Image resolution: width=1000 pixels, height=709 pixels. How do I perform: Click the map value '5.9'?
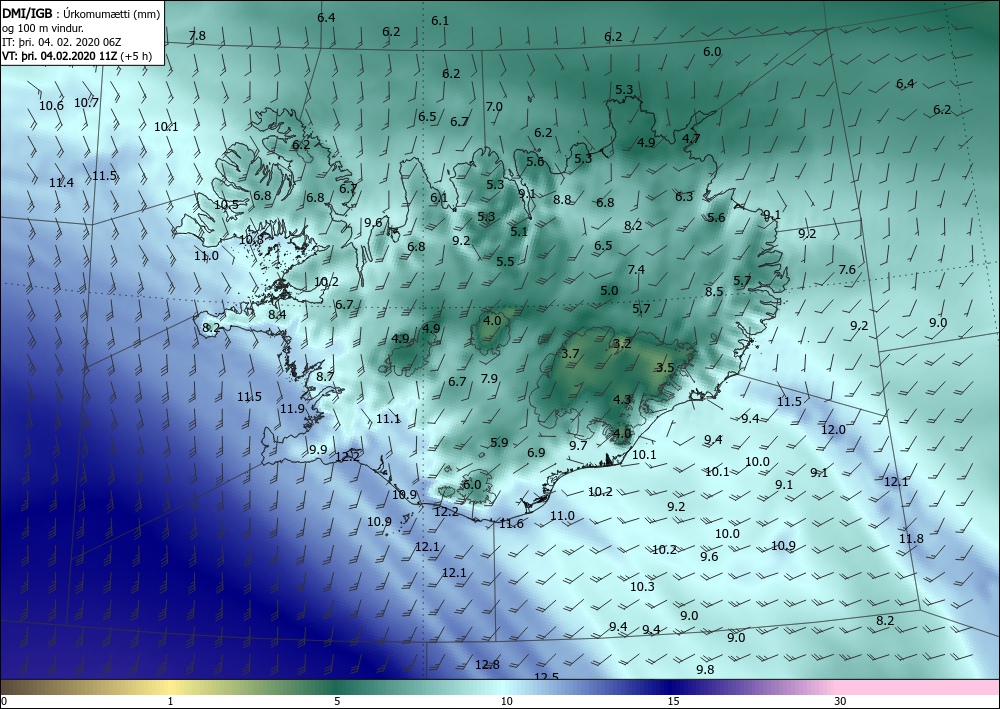point(499,442)
